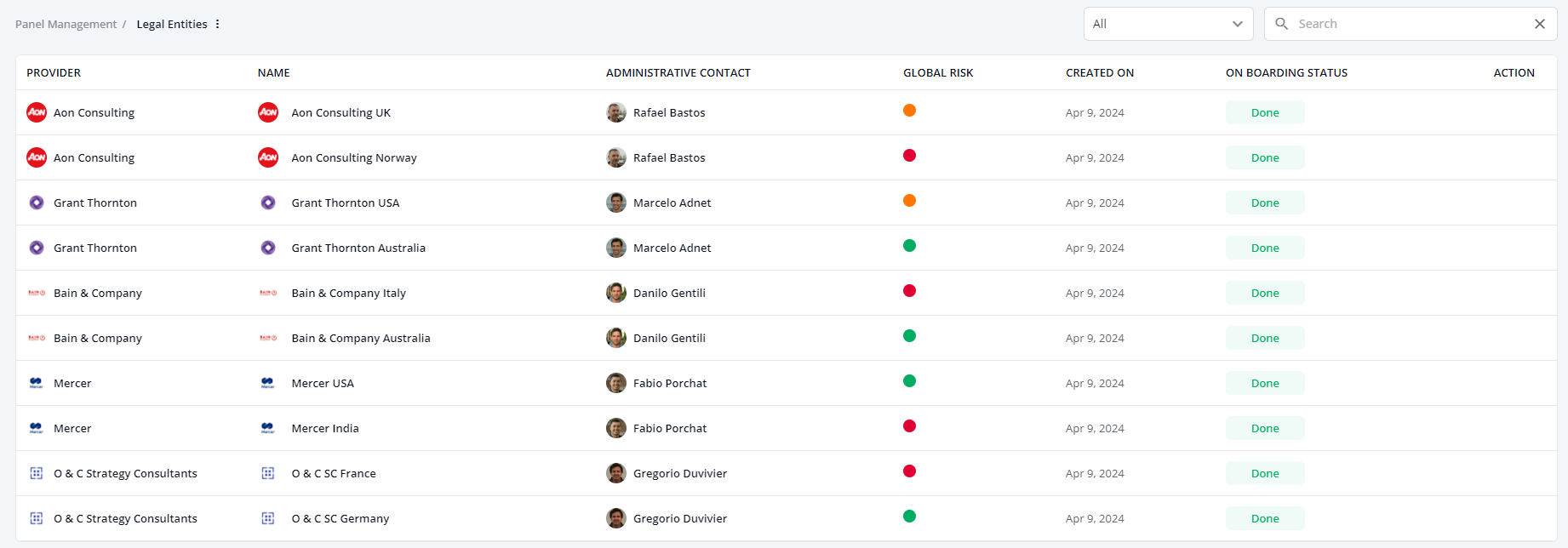Click Done status badge for Aon Consulting Norway
The width and height of the screenshot is (1568, 548).
(x=1265, y=157)
